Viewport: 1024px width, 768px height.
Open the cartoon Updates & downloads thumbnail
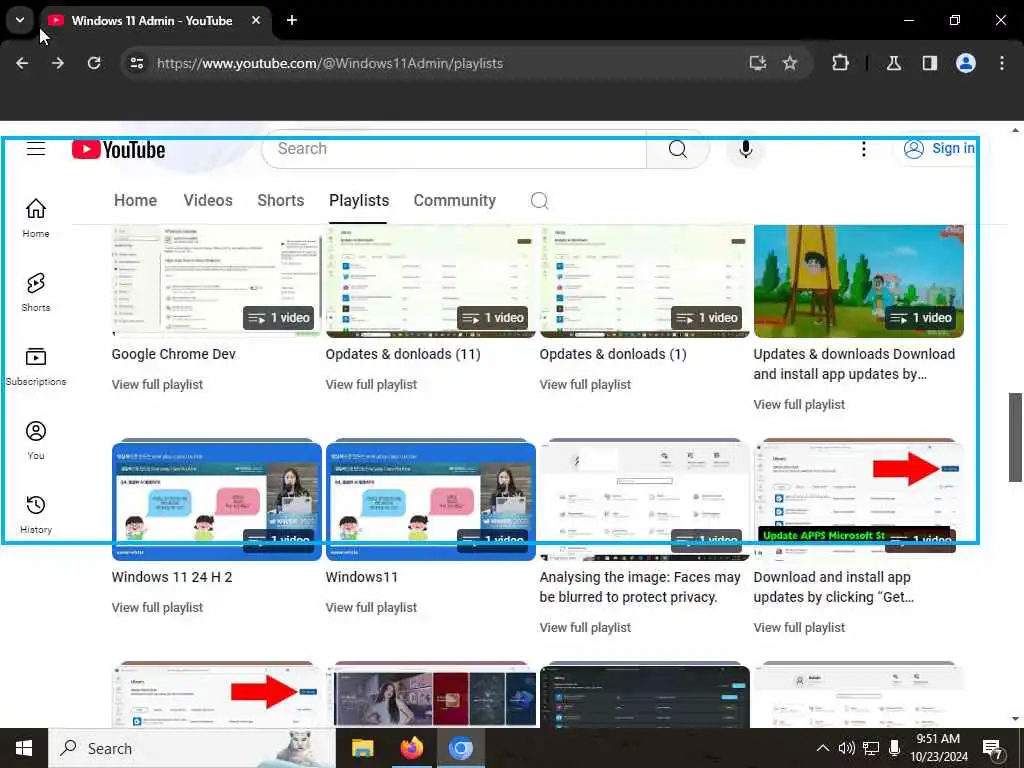pos(859,281)
